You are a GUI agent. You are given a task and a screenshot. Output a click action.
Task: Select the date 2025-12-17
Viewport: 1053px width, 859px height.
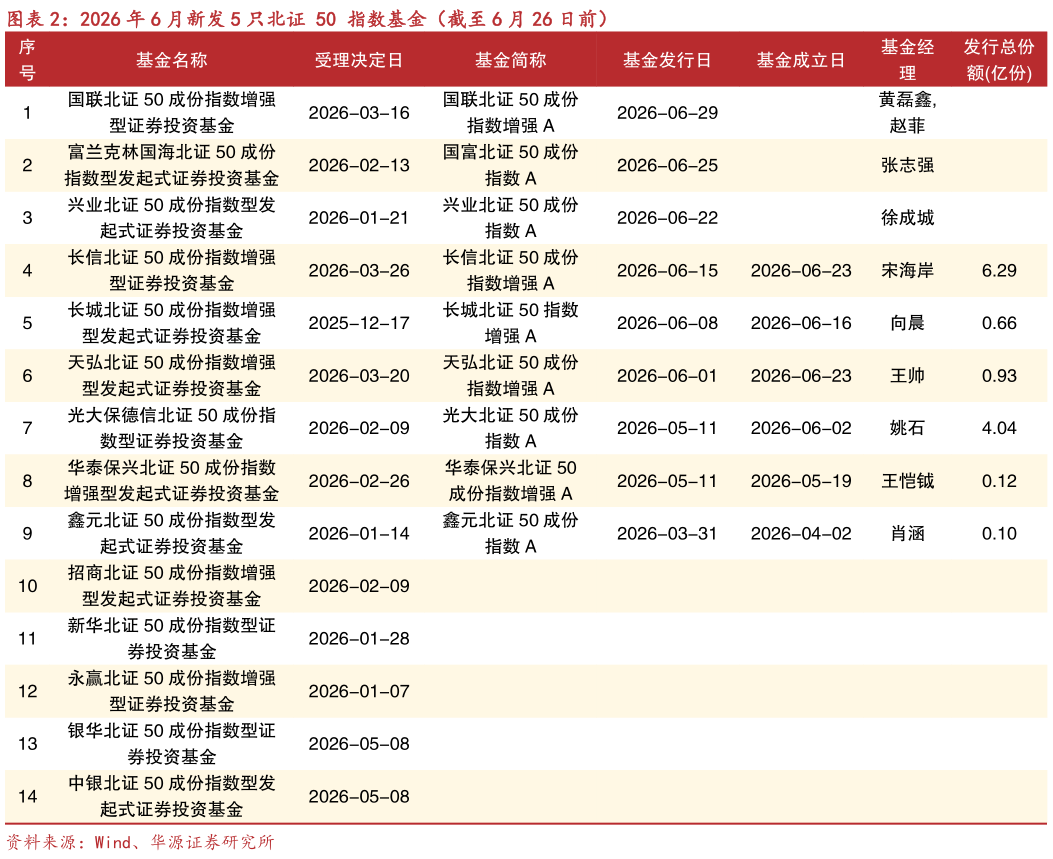pyautogui.click(x=359, y=323)
